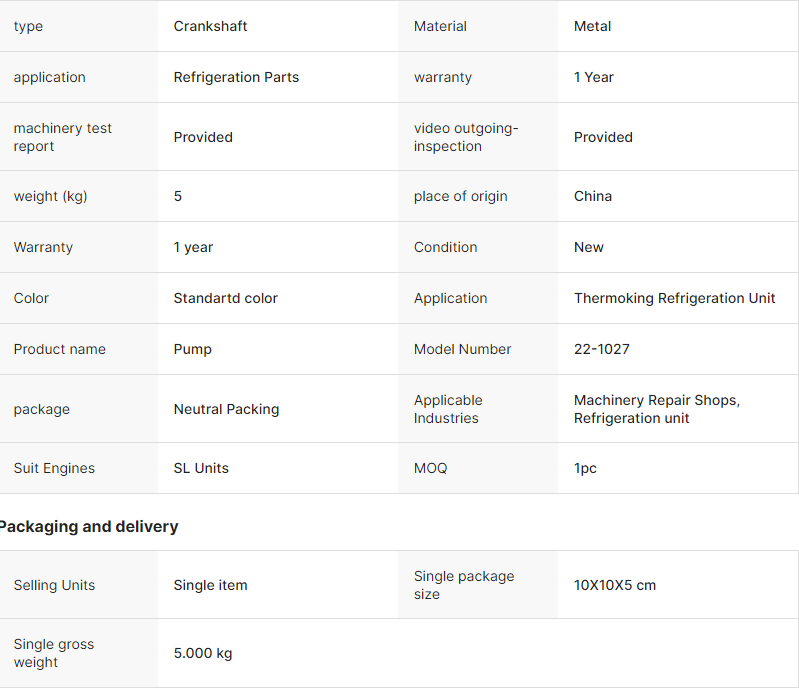The height and width of the screenshot is (692, 799).
Task: Click the Refrigeration Parts cell
Action: coord(236,77)
